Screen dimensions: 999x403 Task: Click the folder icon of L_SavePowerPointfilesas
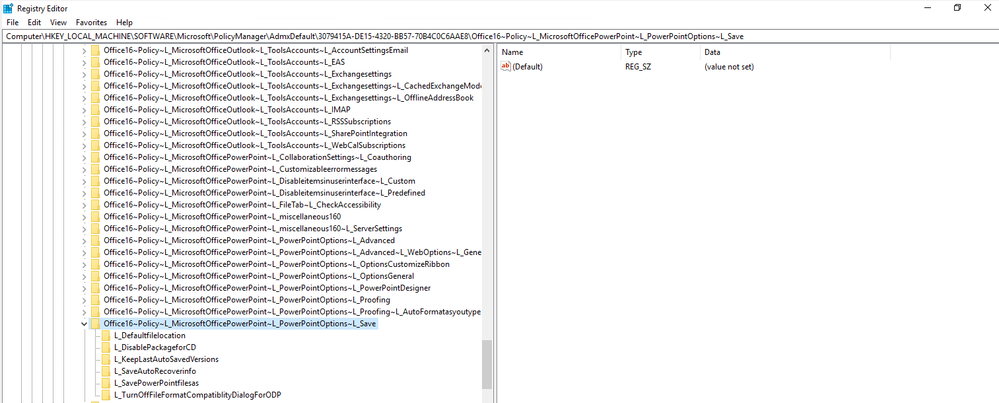coord(105,383)
